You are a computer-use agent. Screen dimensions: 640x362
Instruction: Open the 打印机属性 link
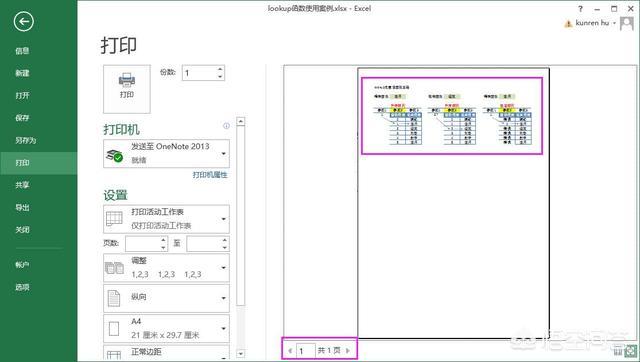(210, 175)
